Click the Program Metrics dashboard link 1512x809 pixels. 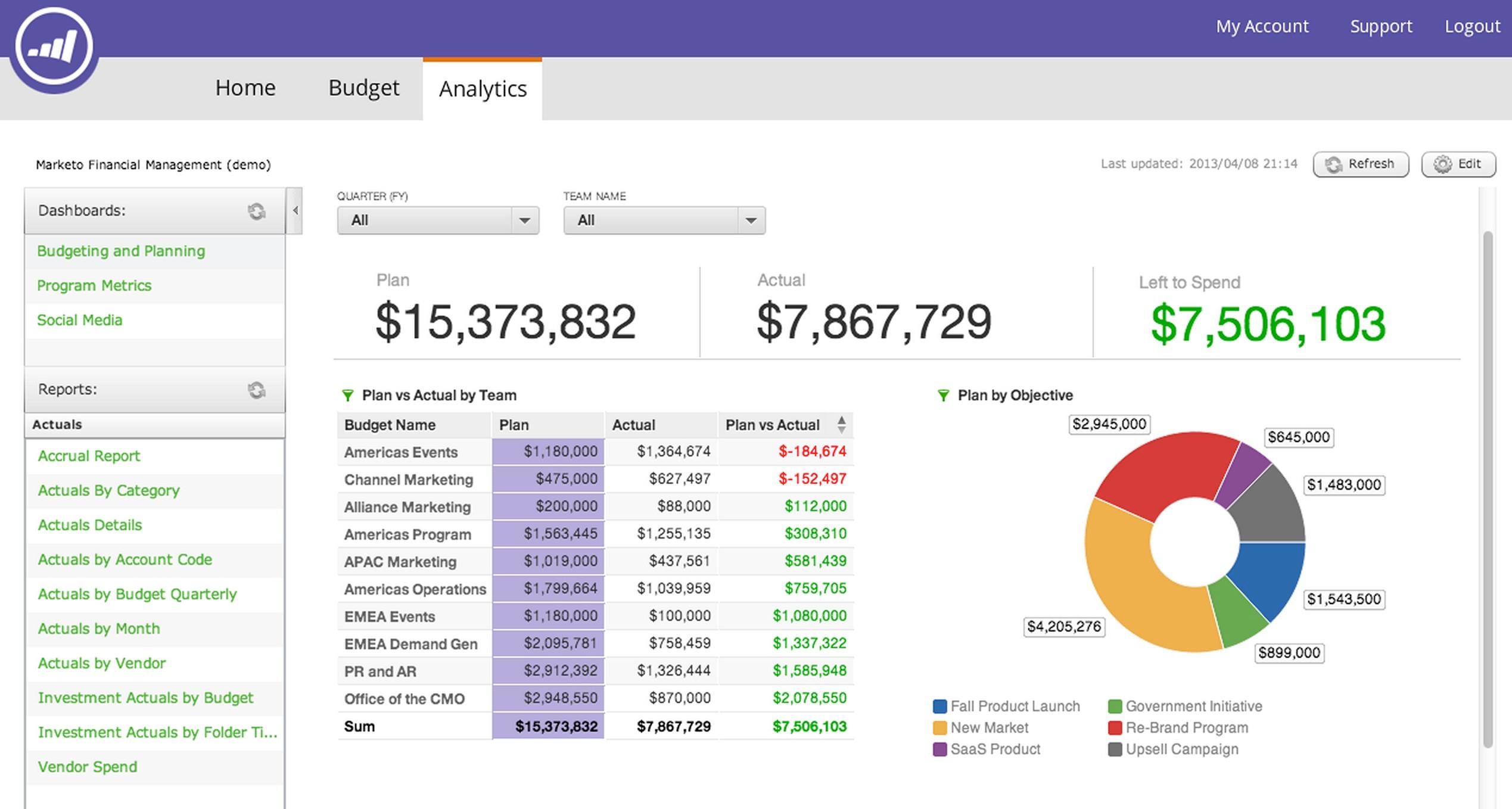tap(94, 285)
